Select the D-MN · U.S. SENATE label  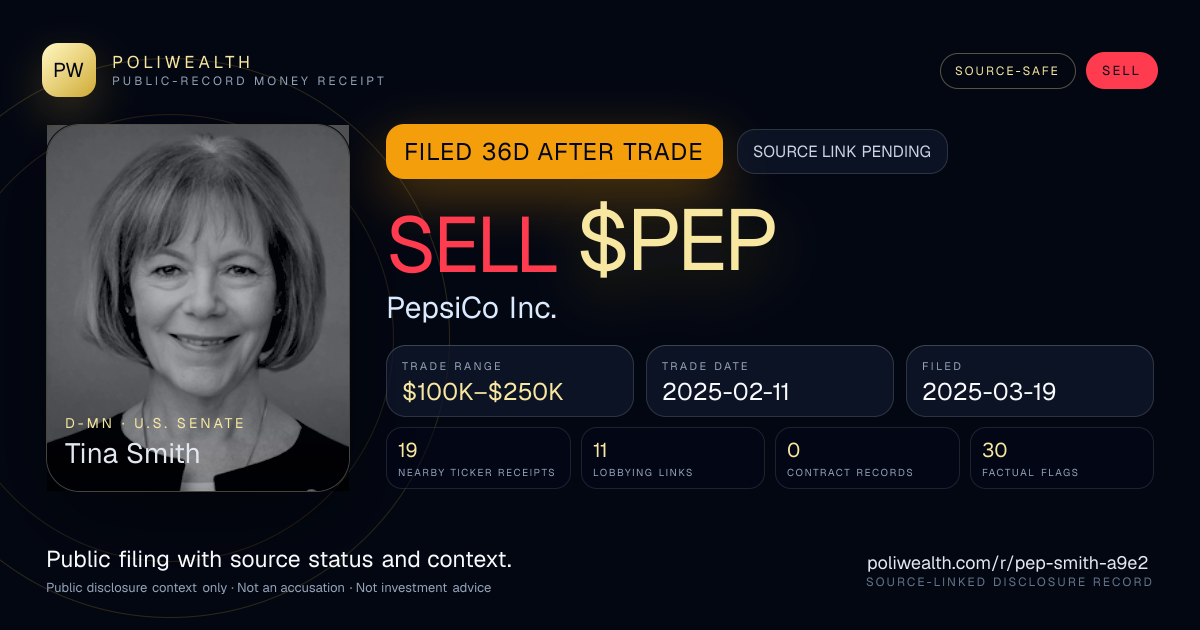click(155, 423)
